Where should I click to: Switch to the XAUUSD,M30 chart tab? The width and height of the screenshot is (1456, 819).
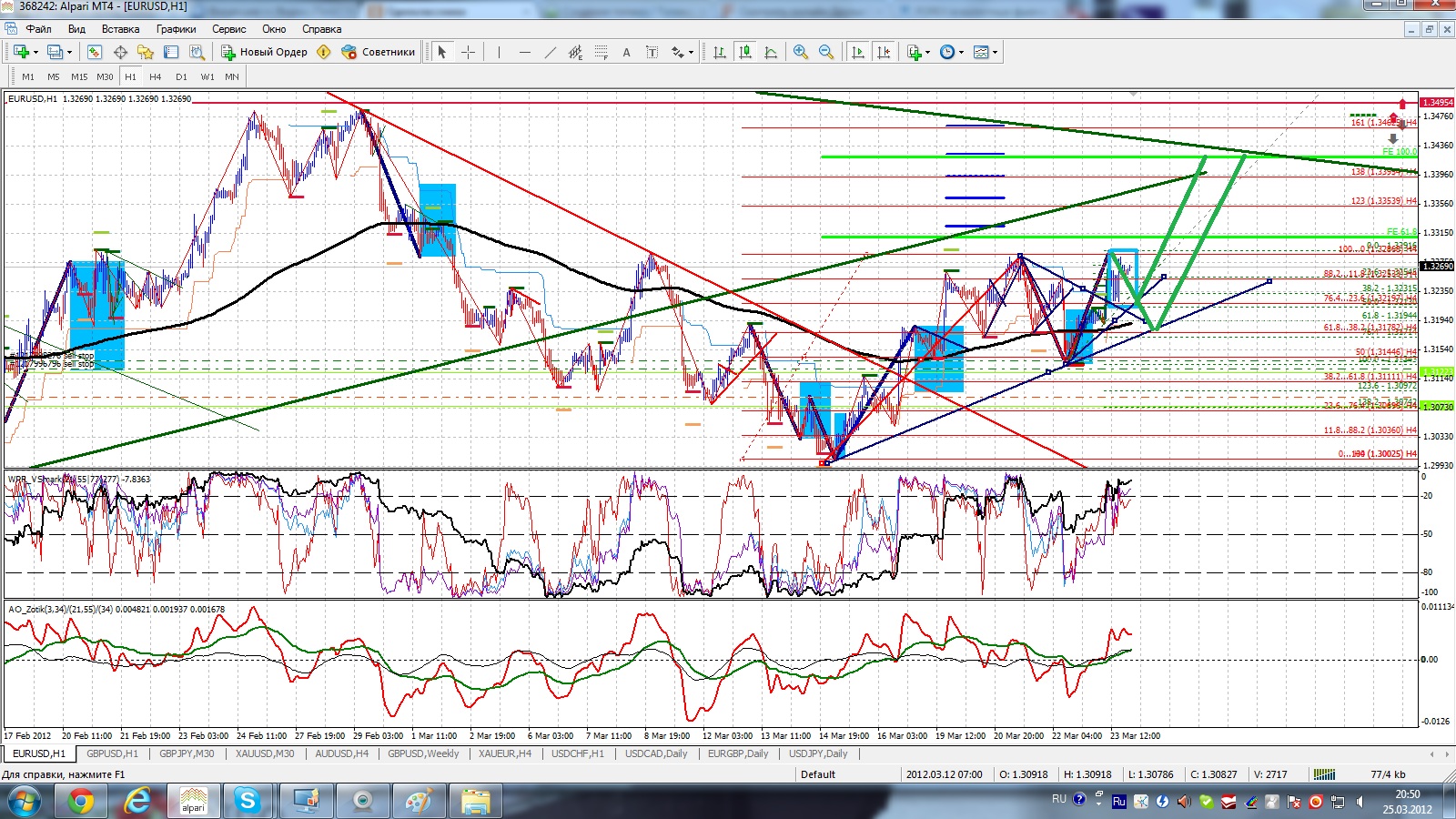pos(265,753)
